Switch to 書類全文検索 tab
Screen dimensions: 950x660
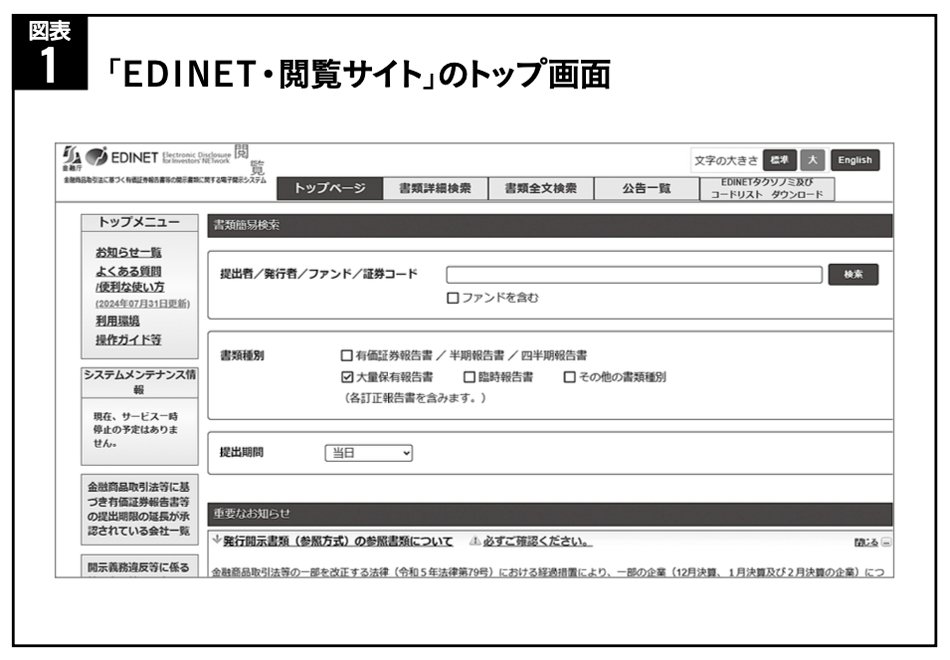pyautogui.click(x=540, y=188)
